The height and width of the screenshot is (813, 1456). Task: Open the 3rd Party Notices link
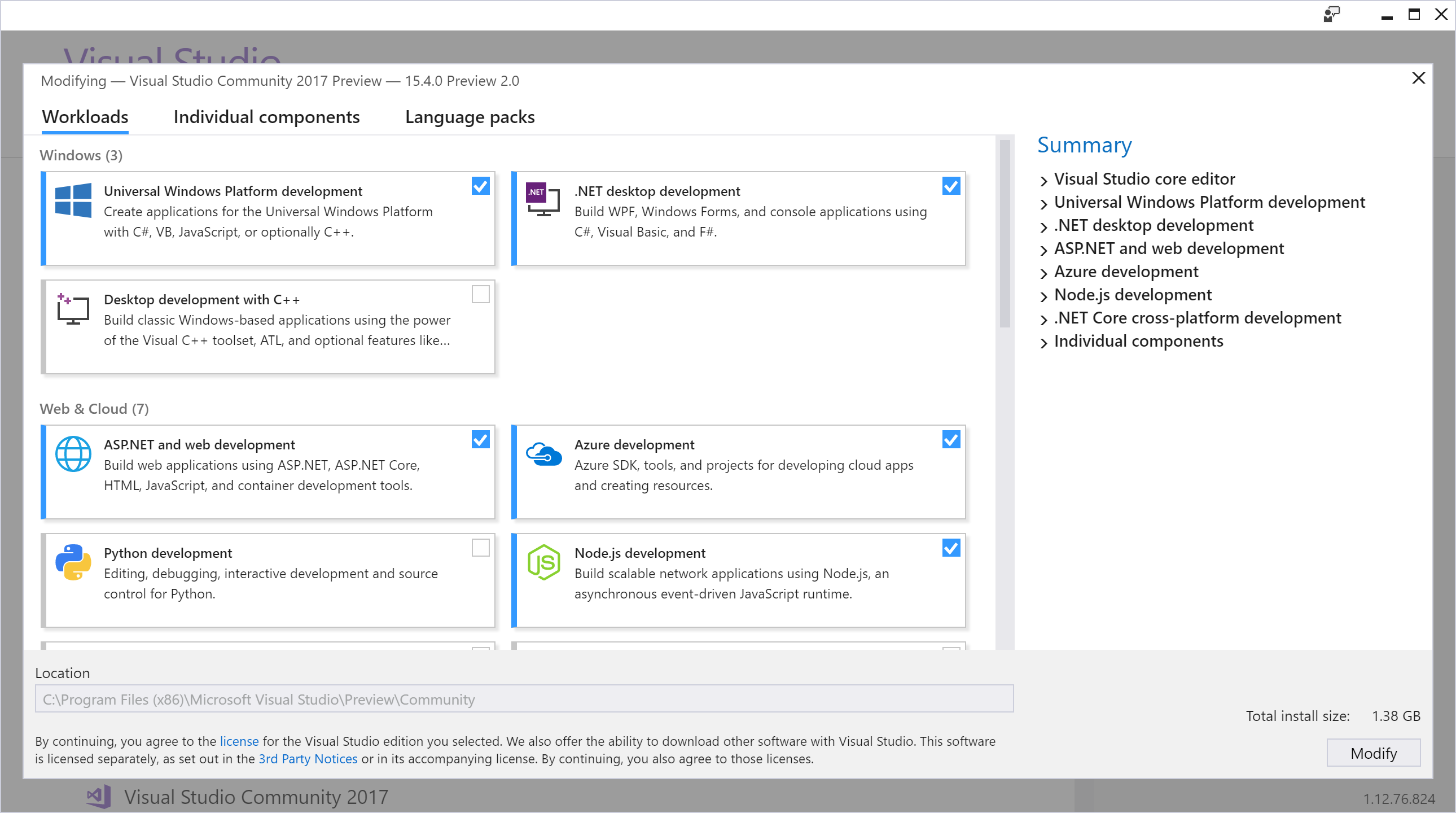[x=308, y=759]
